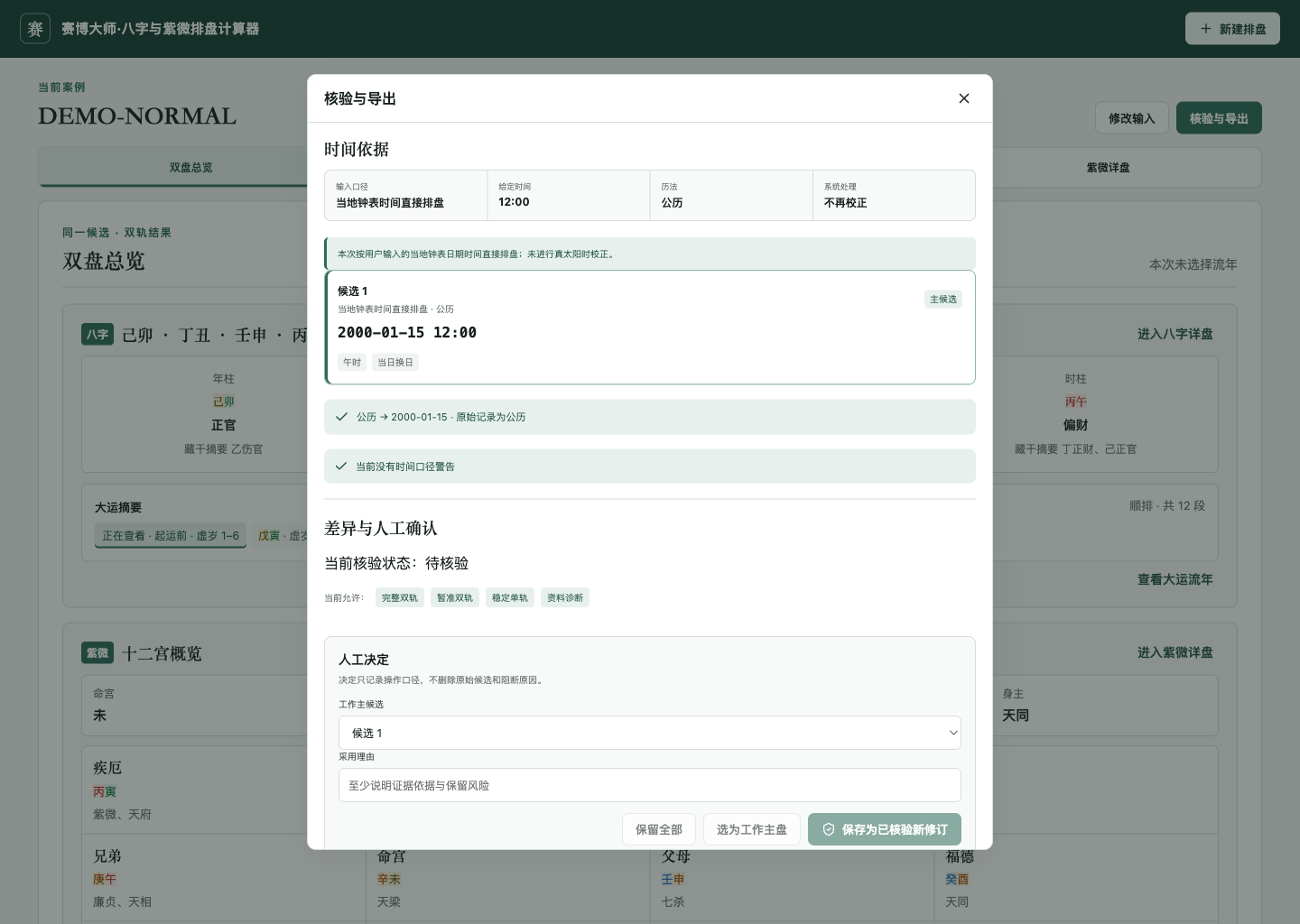The width and height of the screenshot is (1300, 924).
Task: Click shield icon on 保存为已核验新修订 button
Action: point(828,829)
